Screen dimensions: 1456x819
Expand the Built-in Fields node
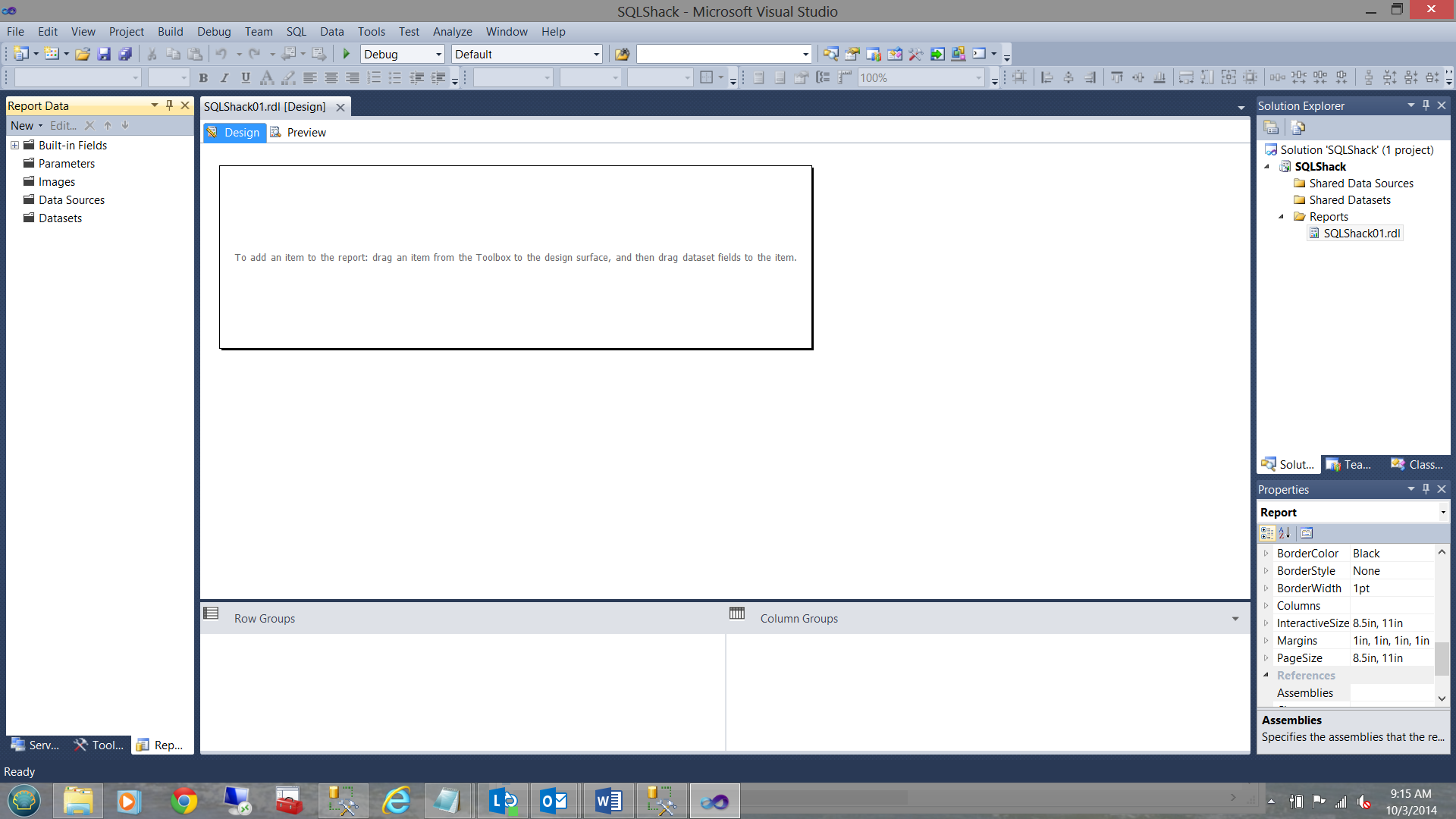tap(14, 145)
